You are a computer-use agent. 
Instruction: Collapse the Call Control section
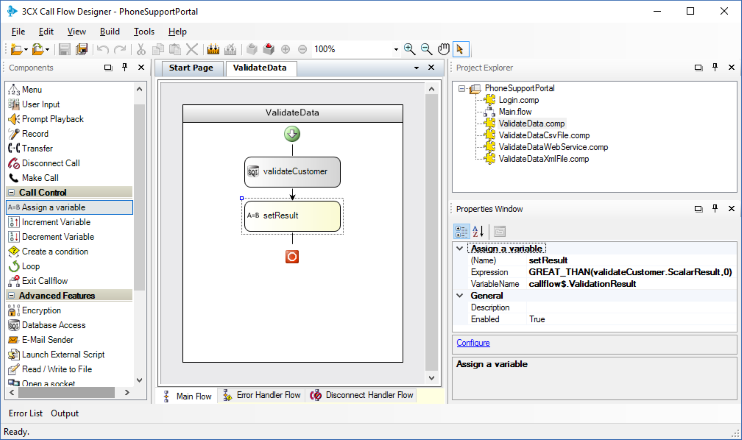(11, 193)
